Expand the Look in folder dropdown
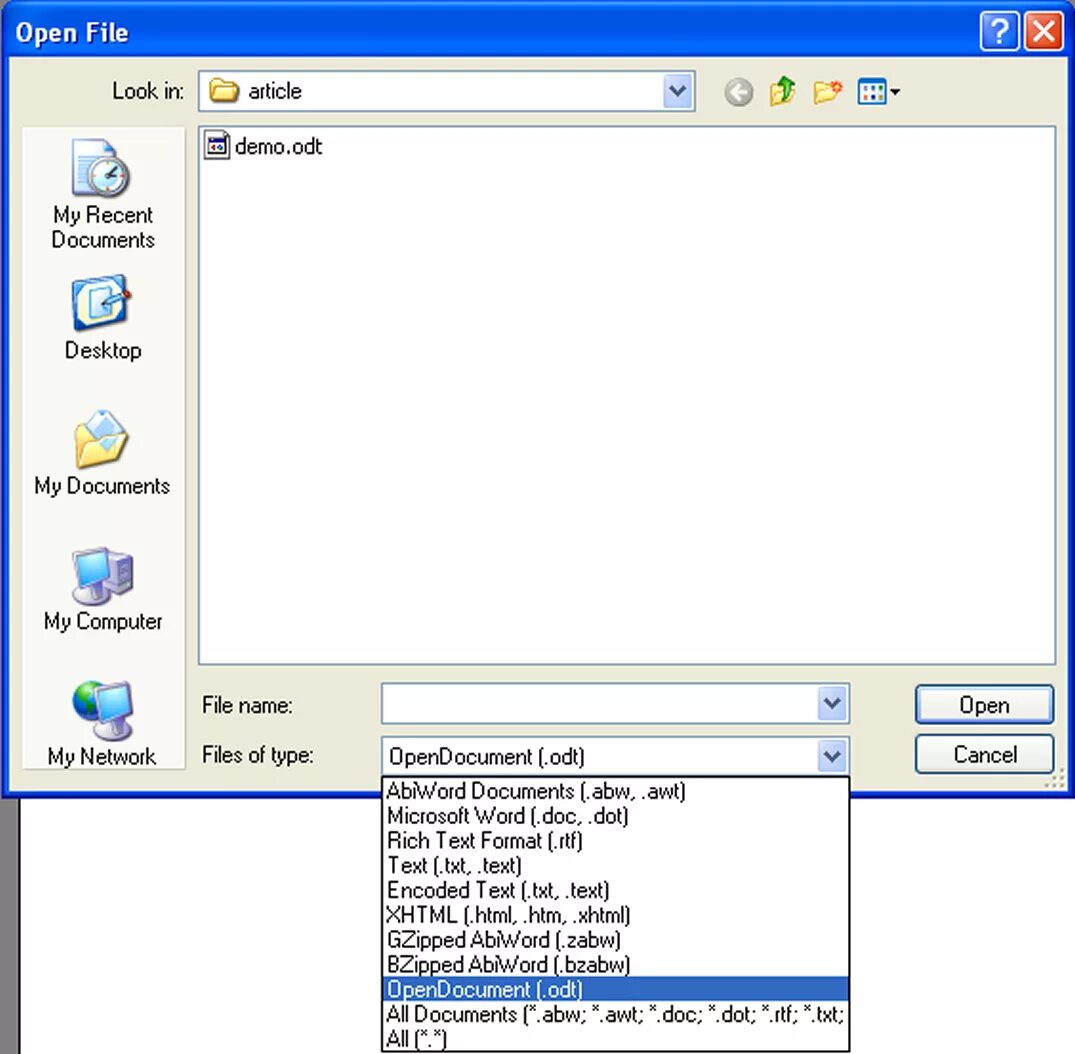 [677, 91]
